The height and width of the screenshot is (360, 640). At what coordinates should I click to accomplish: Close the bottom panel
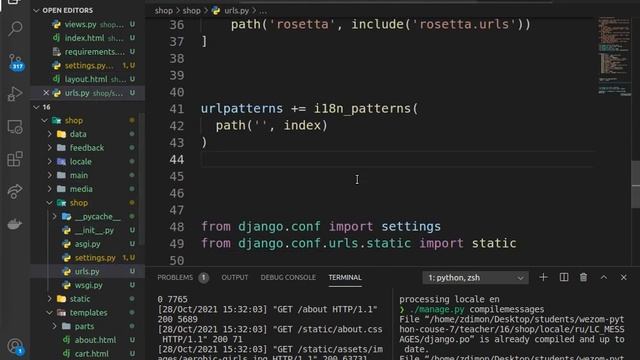point(624,278)
